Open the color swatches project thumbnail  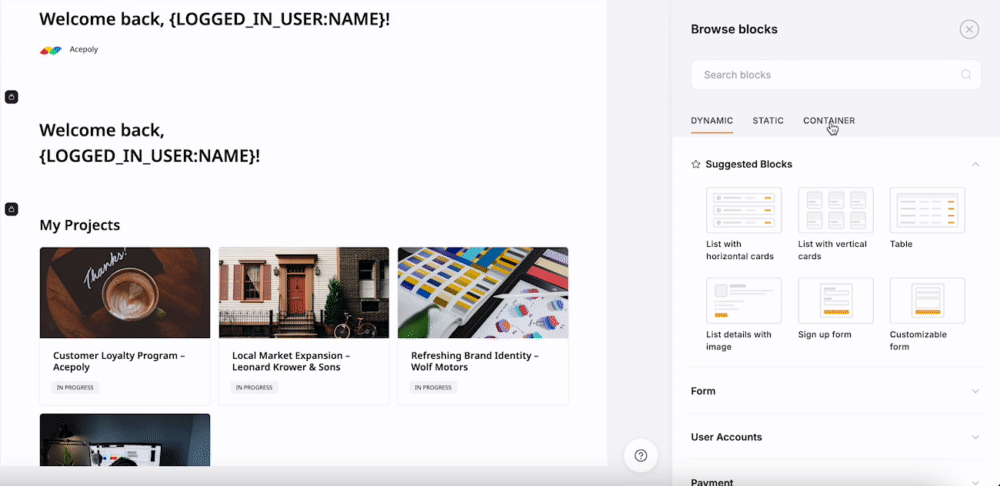(483, 293)
